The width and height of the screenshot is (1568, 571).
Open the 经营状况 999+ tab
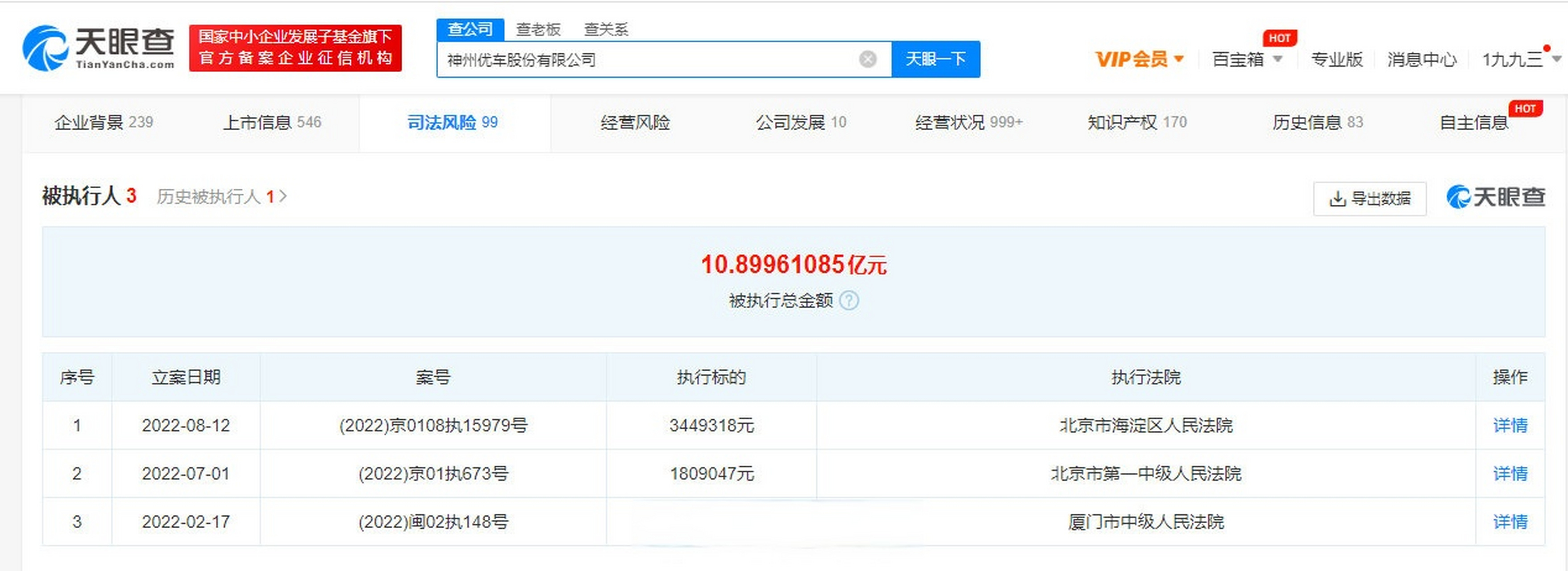pos(969,123)
